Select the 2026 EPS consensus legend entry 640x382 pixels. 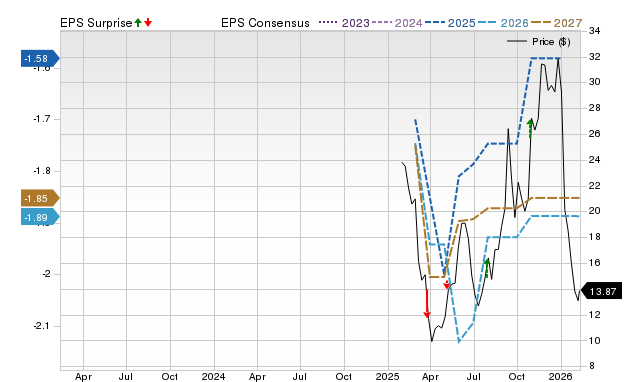(x=503, y=23)
